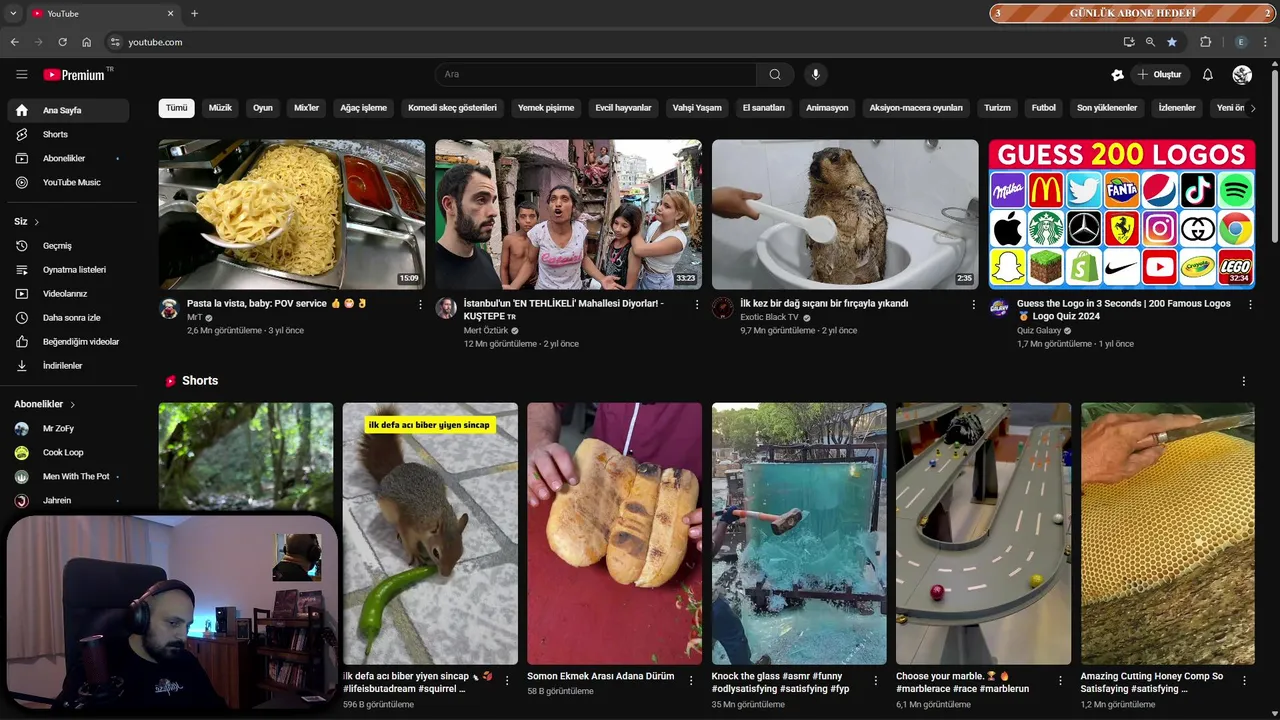The image size is (1280, 720).
Task: Open the browser extensions puzzle icon
Action: 1205,42
